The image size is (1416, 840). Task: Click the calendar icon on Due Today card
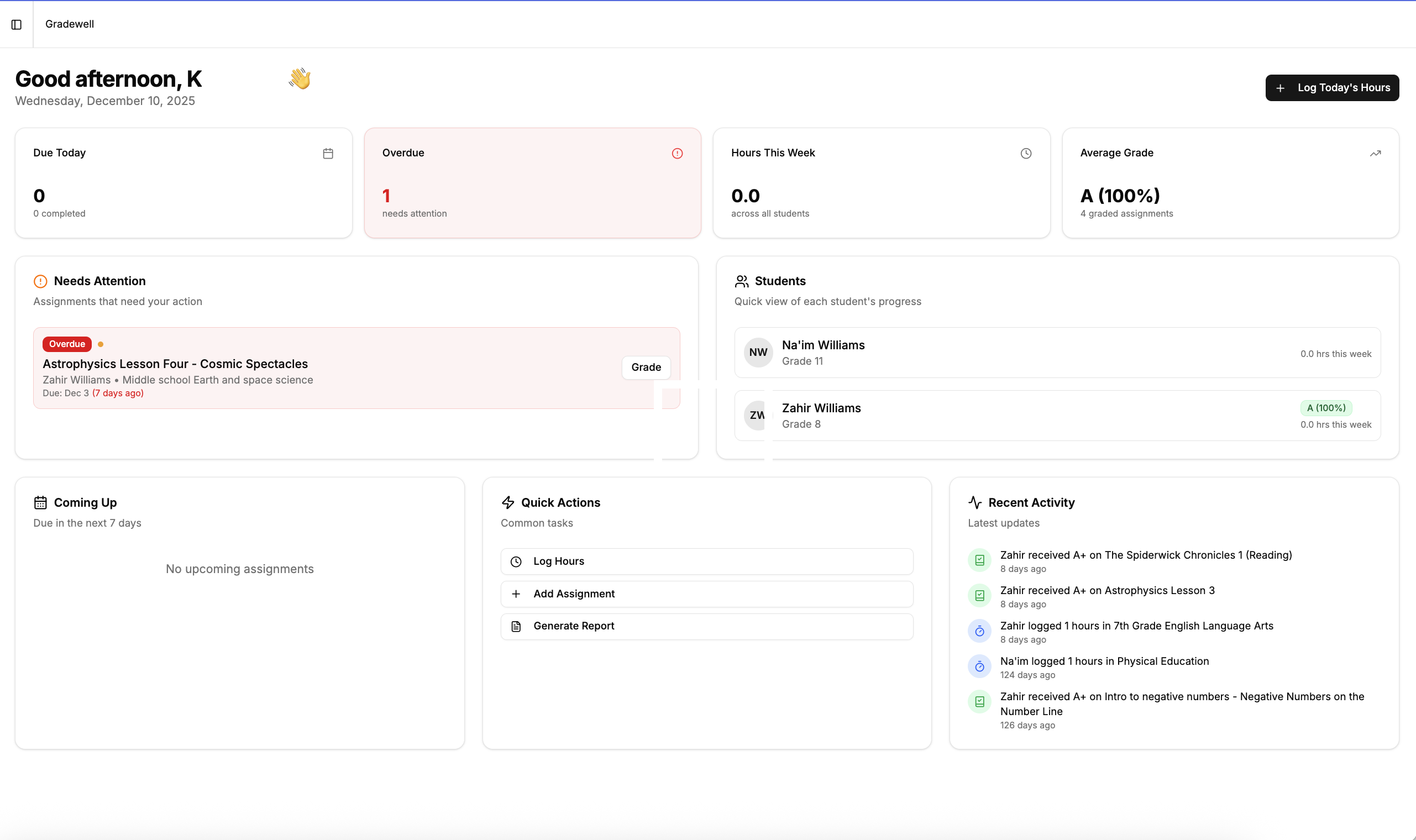328,153
